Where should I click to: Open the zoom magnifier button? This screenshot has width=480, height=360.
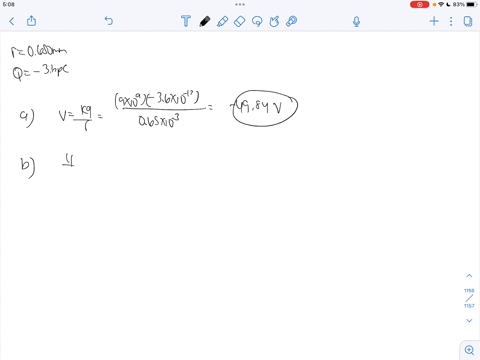(469, 350)
